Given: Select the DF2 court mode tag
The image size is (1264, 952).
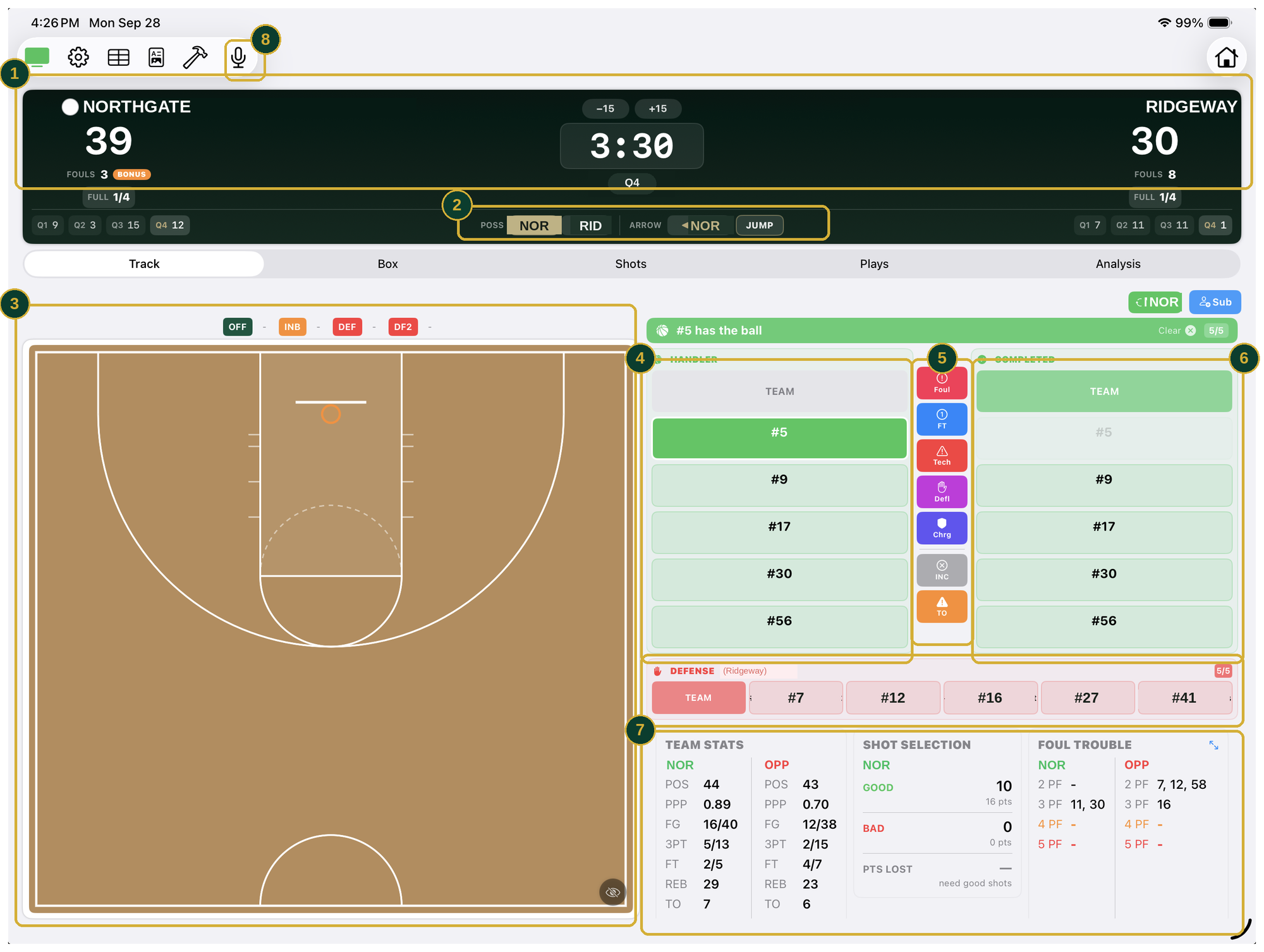Looking at the screenshot, I should [x=403, y=327].
